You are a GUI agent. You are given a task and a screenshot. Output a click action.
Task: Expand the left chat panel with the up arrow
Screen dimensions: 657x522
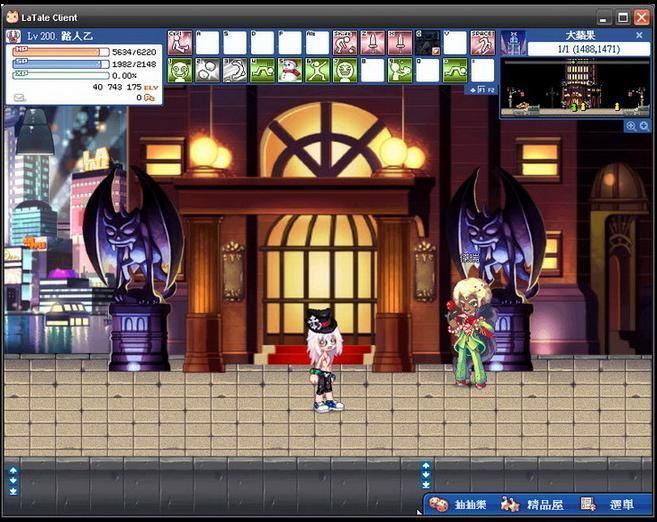click(13, 470)
